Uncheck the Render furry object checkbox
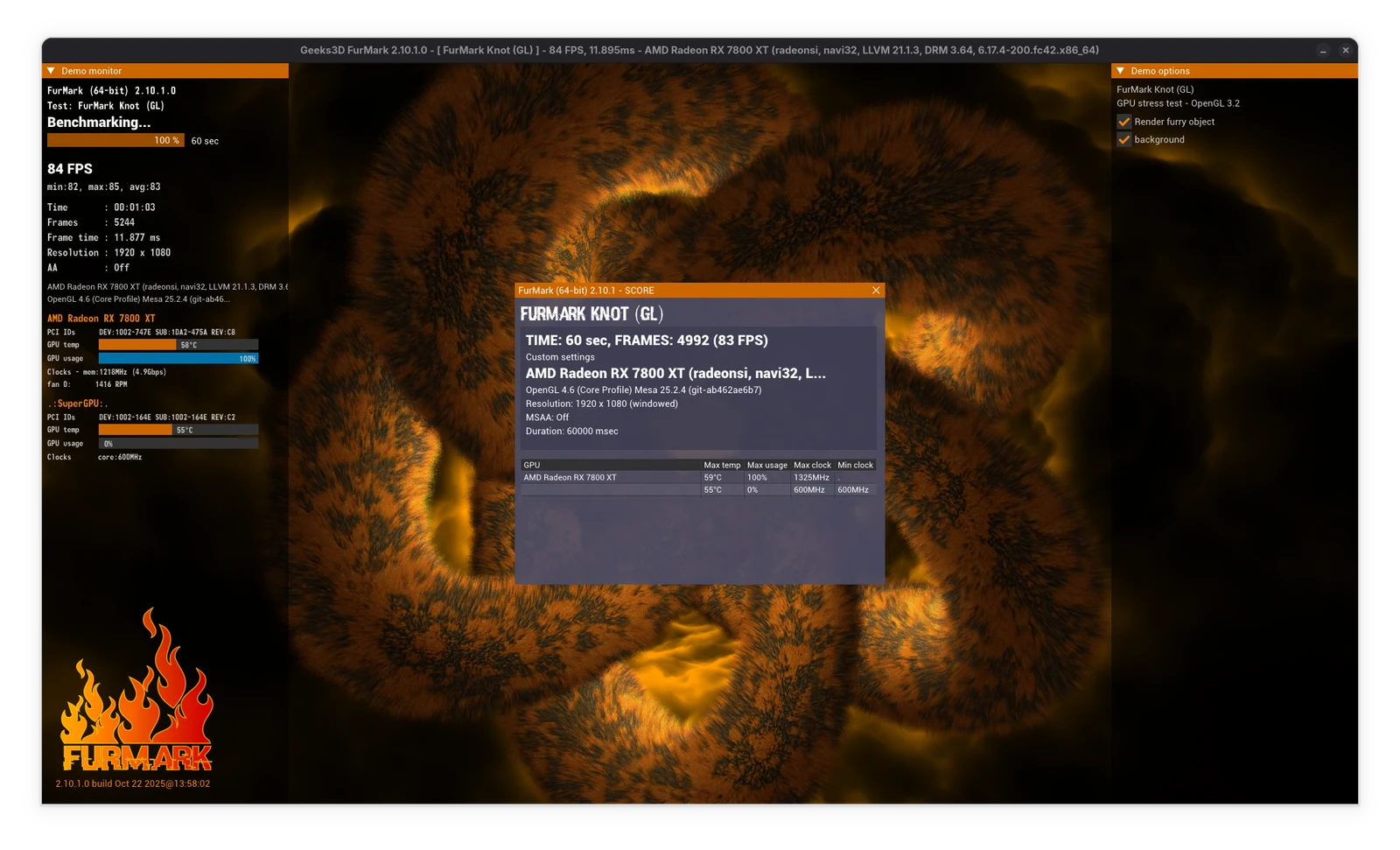Viewport: 1400px width, 850px height. click(1124, 122)
